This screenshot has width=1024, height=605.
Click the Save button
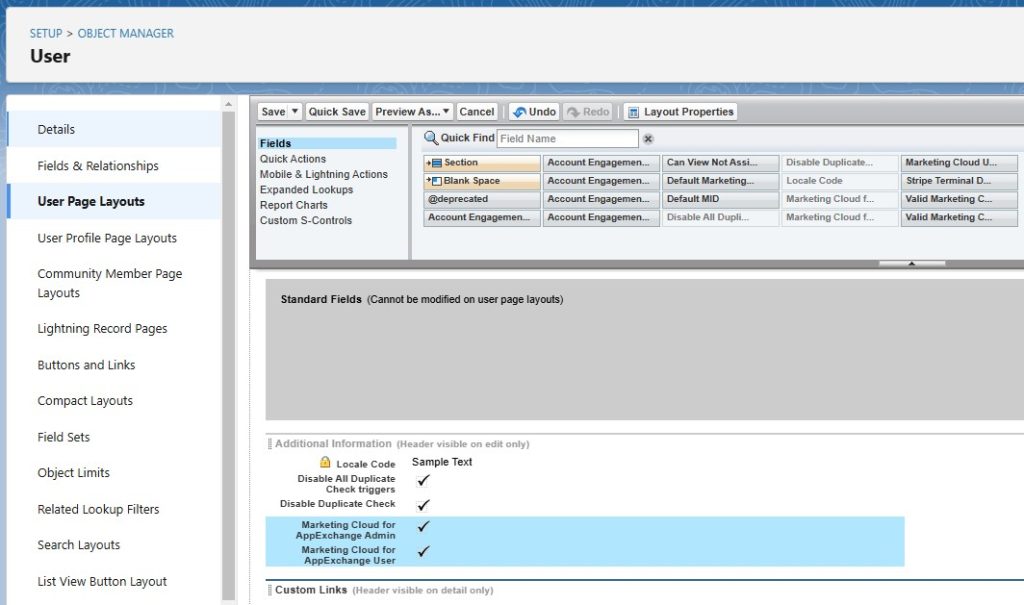pyautogui.click(x=273, y=112)
